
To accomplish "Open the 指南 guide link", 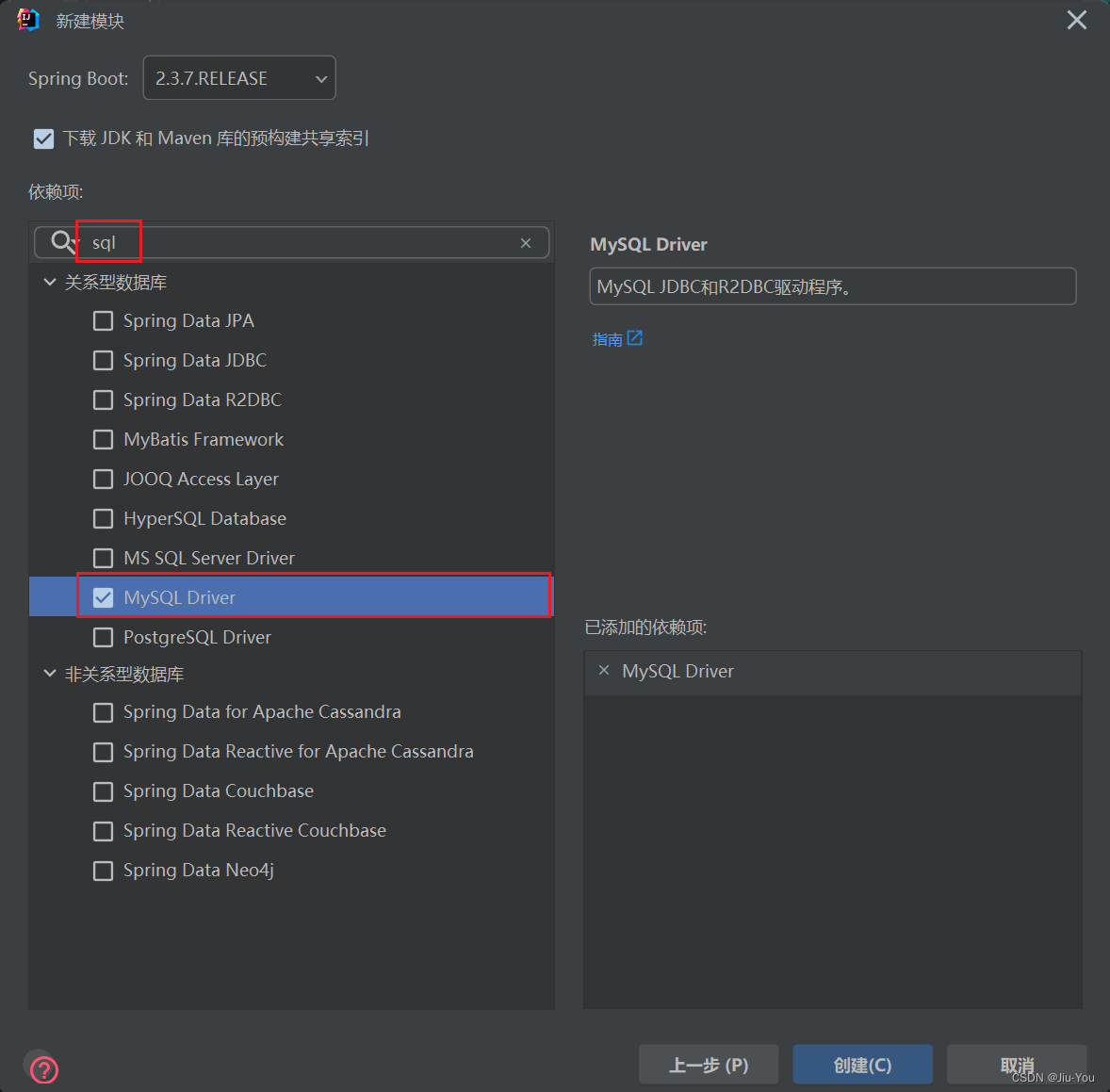I will 607,340.
